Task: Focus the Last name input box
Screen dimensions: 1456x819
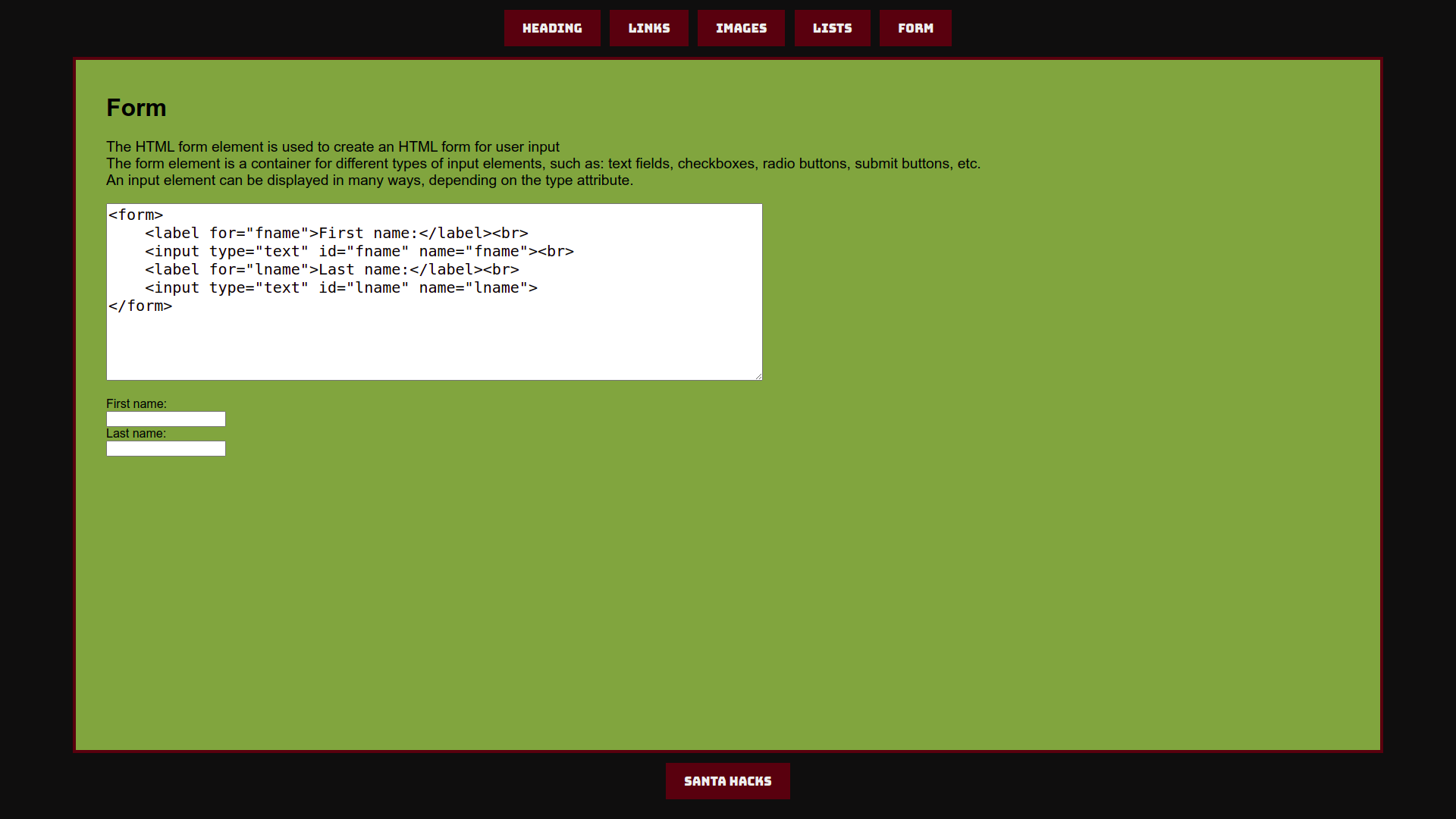Action: [165, 449]
